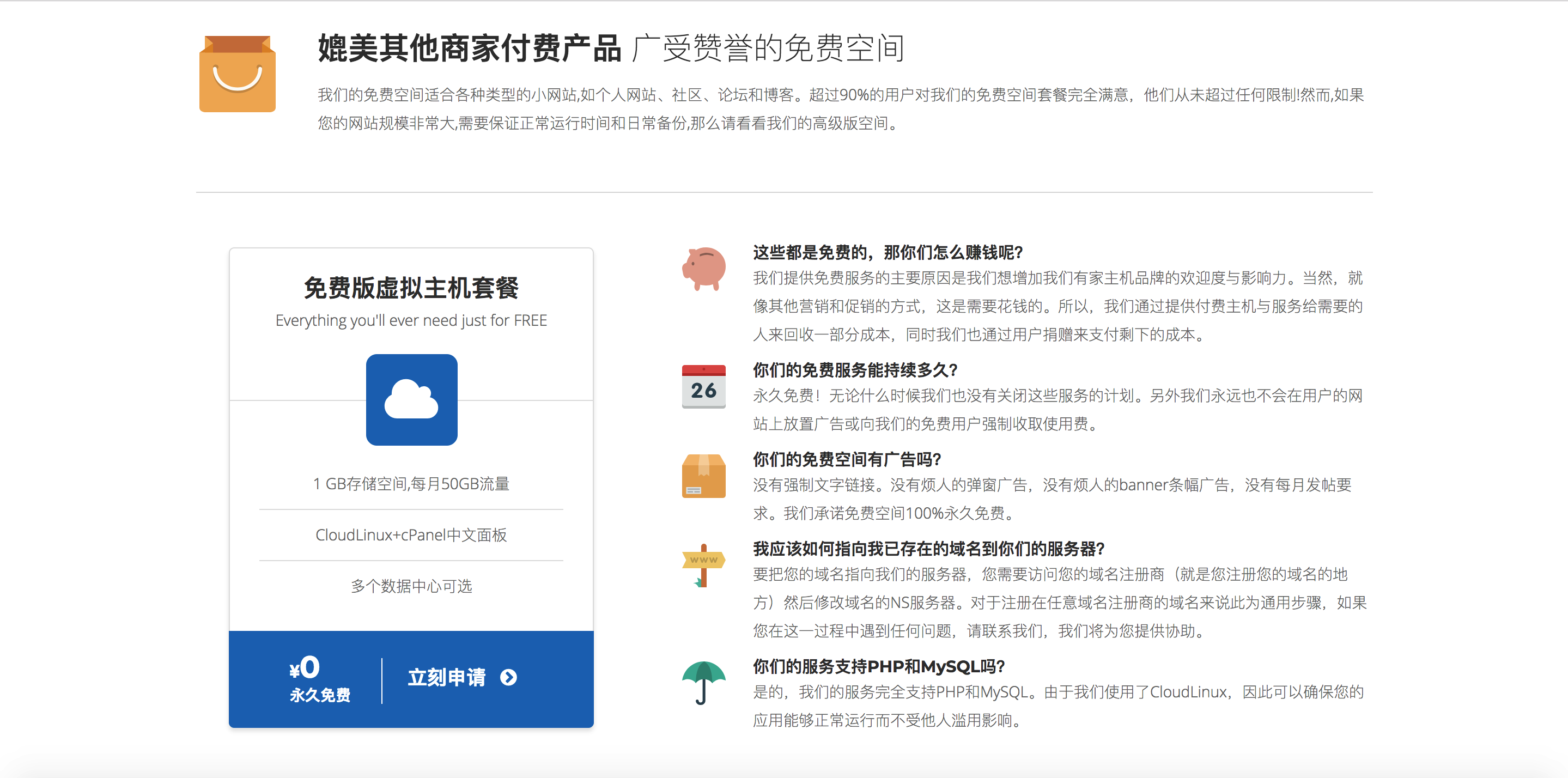Click the main headline 媲美其他商家付费产品

[x=469, y=48]
